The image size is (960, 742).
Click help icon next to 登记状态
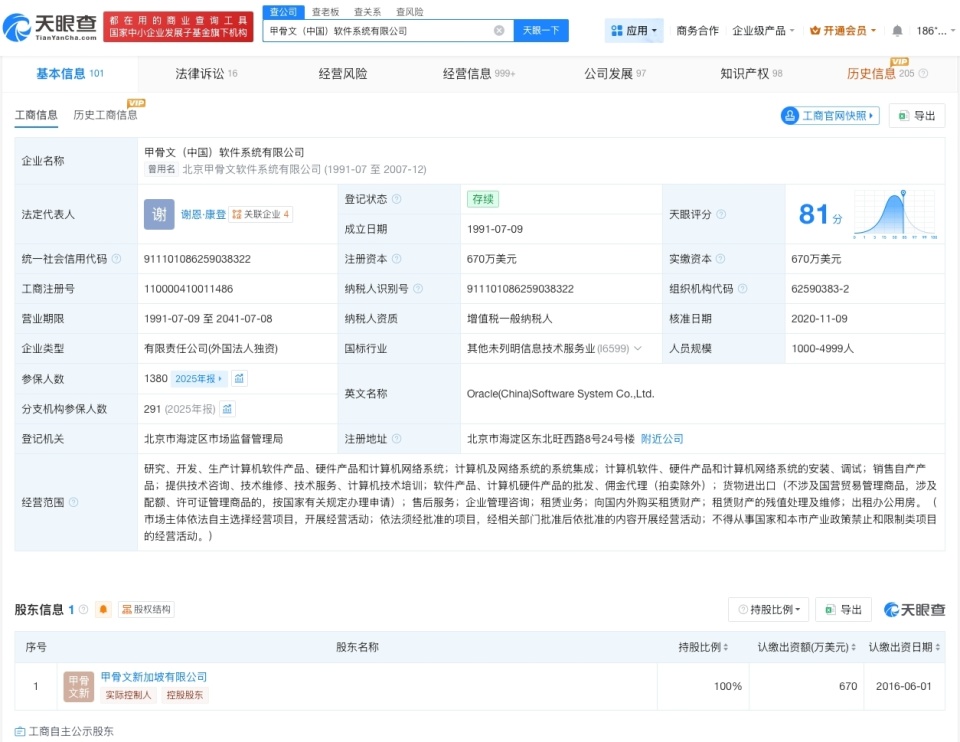pyautogui.click(x=397, y=199)
